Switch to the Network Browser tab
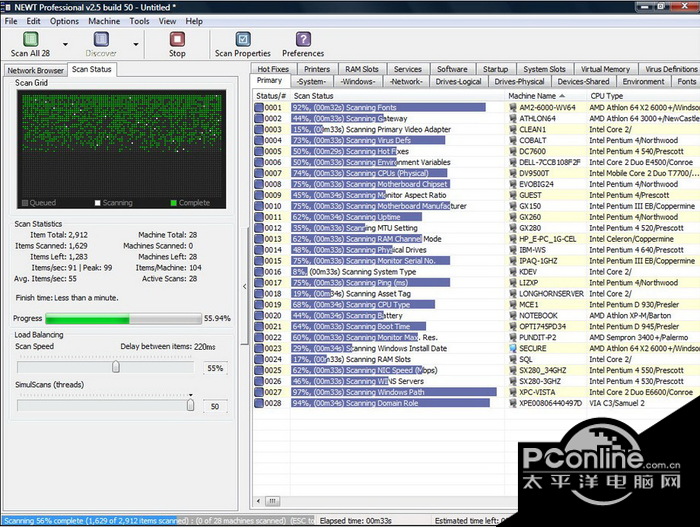700x527 pixels. pyautogui.click(x=35, y=71)
